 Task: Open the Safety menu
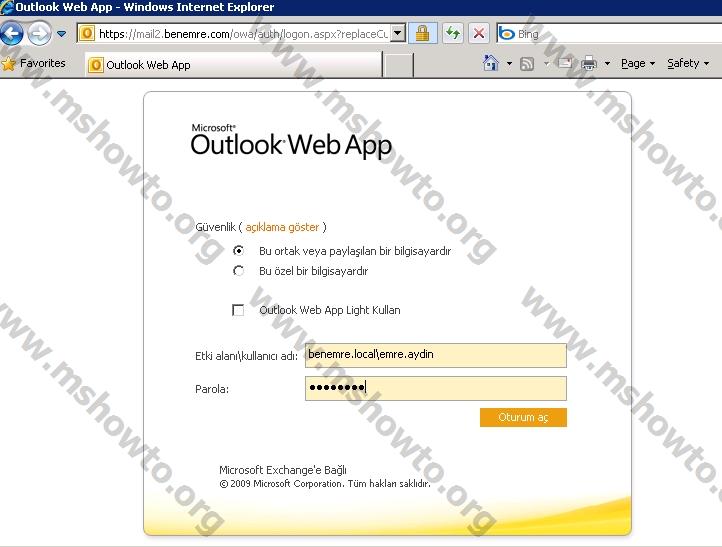[688, 64]
